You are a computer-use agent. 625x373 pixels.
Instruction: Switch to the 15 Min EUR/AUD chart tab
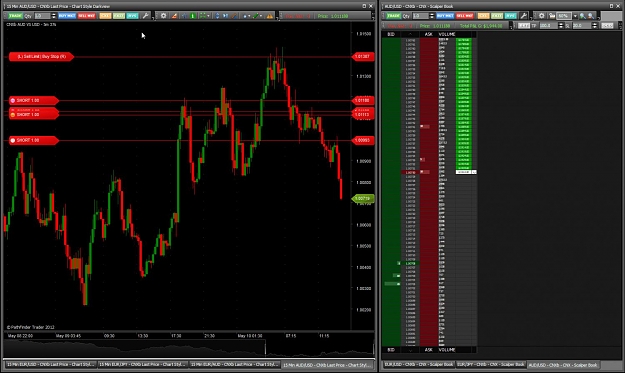point(234,364)
